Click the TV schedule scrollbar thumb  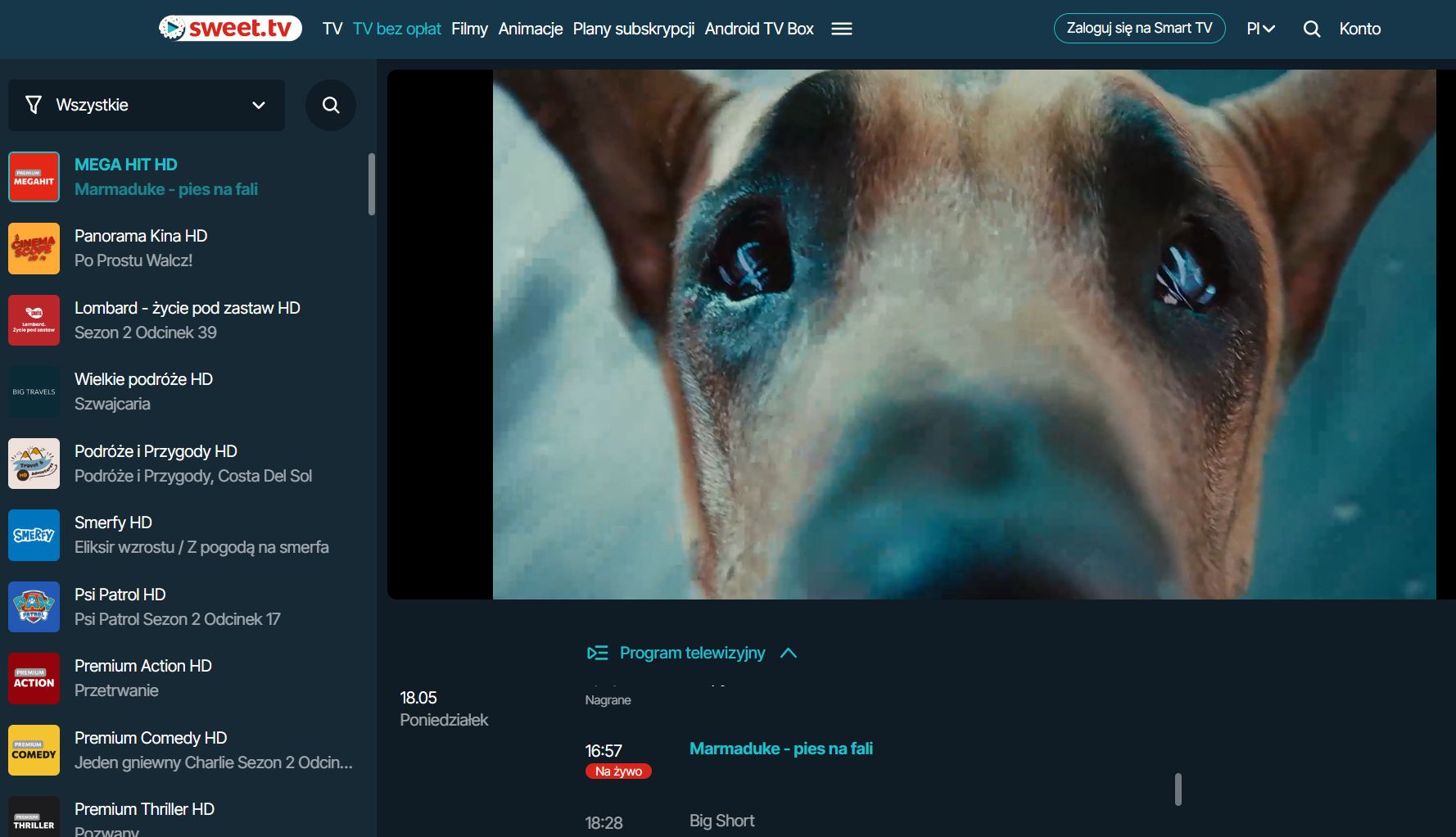pyautogui.click(x=1178, y=789)
